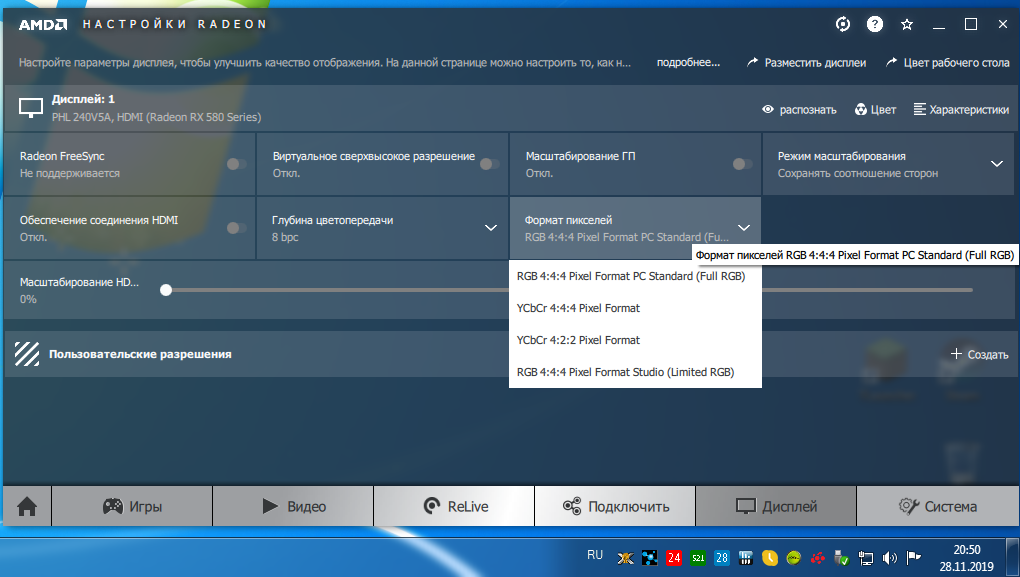Open the Видео tab
The image size is (1020, 577).
coord(293,506)
